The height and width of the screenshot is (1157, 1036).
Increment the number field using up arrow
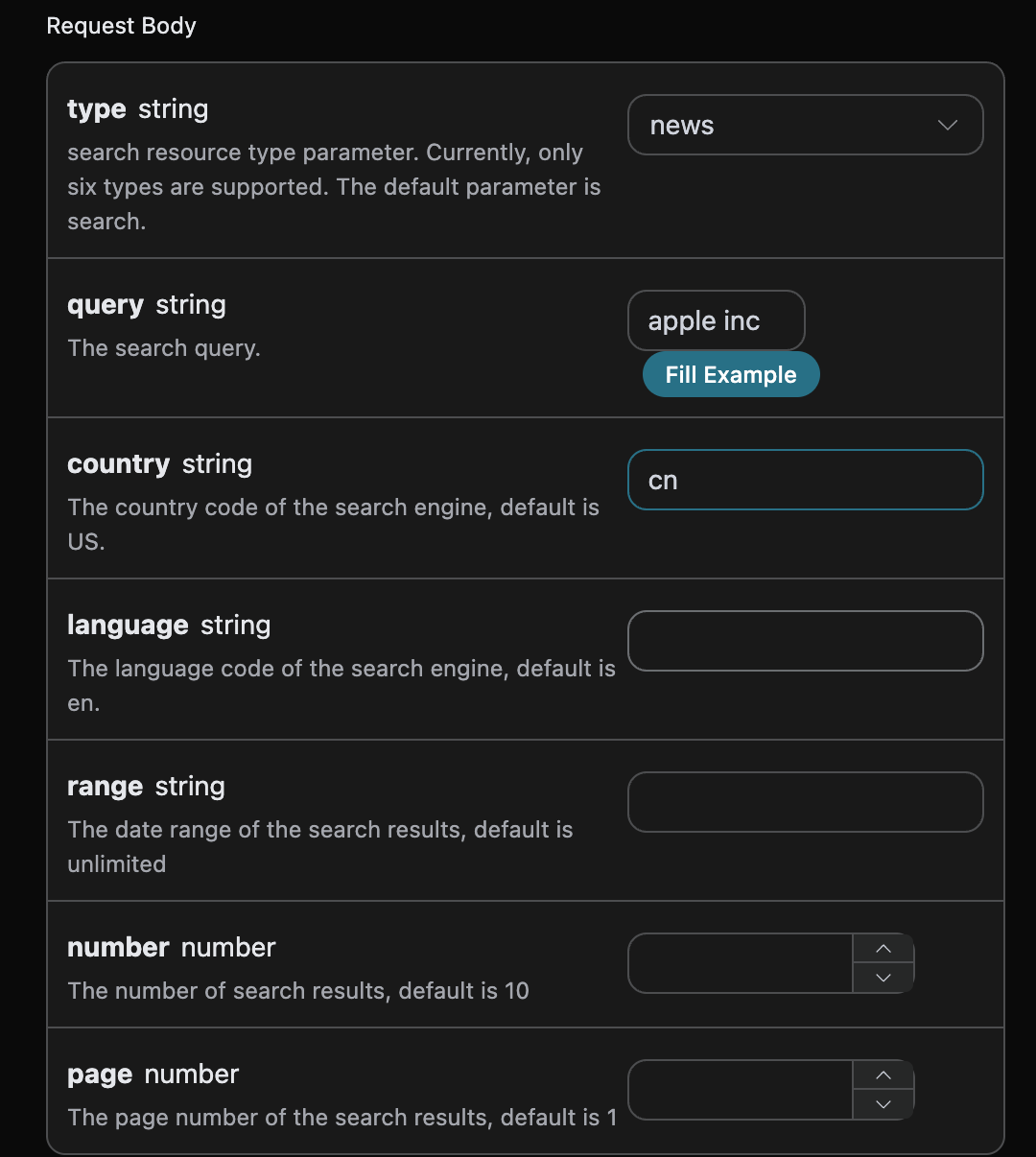(883, 949)
